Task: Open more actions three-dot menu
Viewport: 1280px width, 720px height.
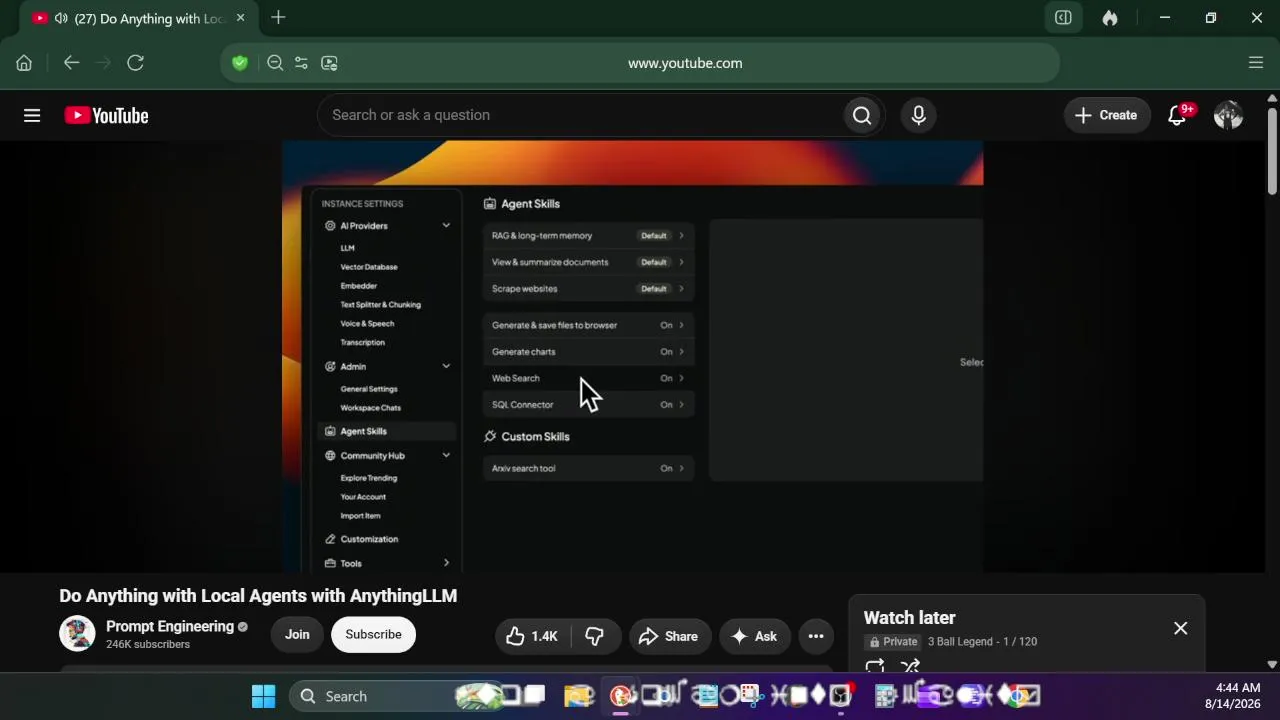Action: pyautogui.click(x=816, y=636)
